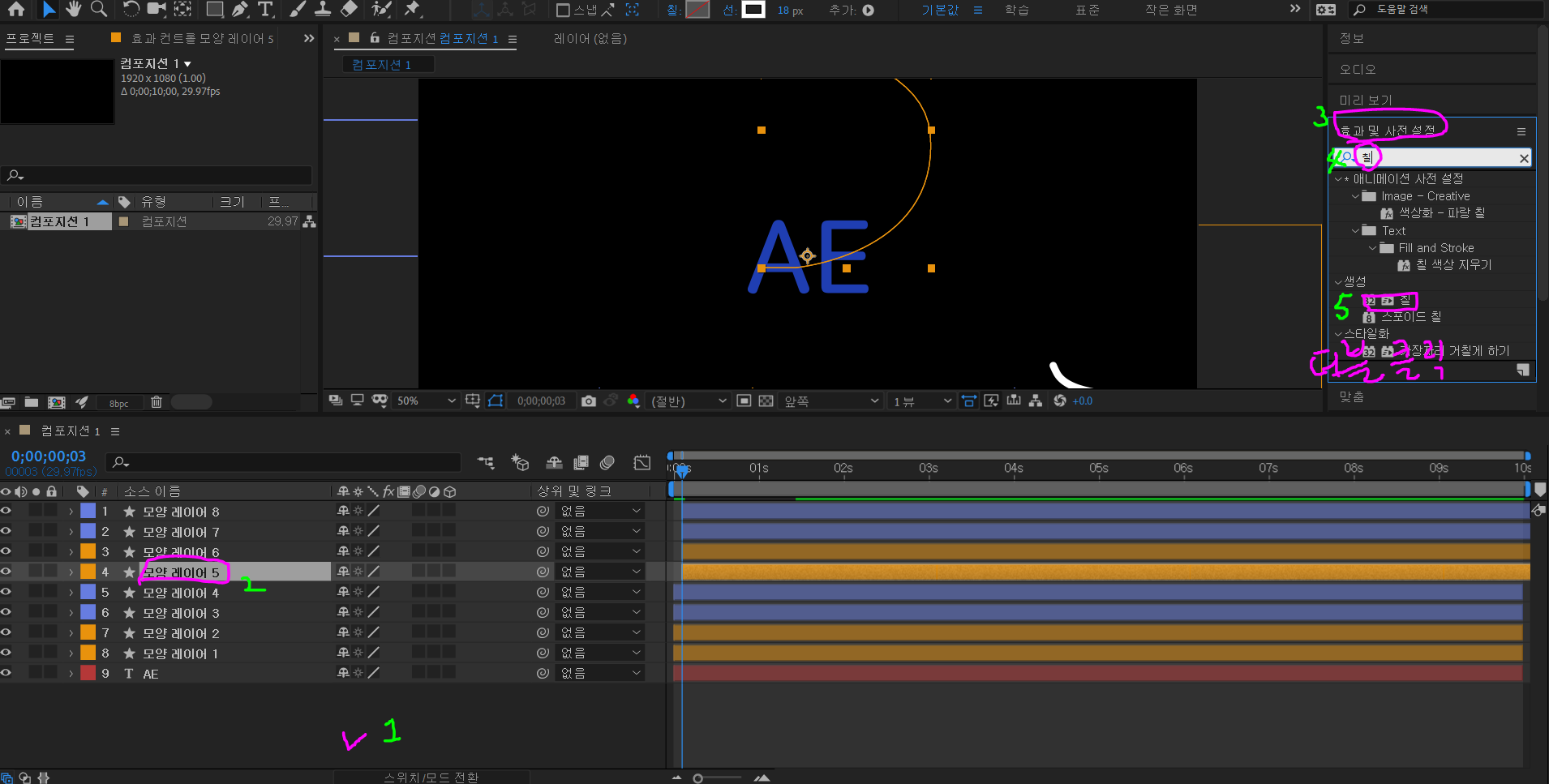
Task: Open the 프로젝트 panel tab
Action: pyautogui.click(x=30, y=38)
